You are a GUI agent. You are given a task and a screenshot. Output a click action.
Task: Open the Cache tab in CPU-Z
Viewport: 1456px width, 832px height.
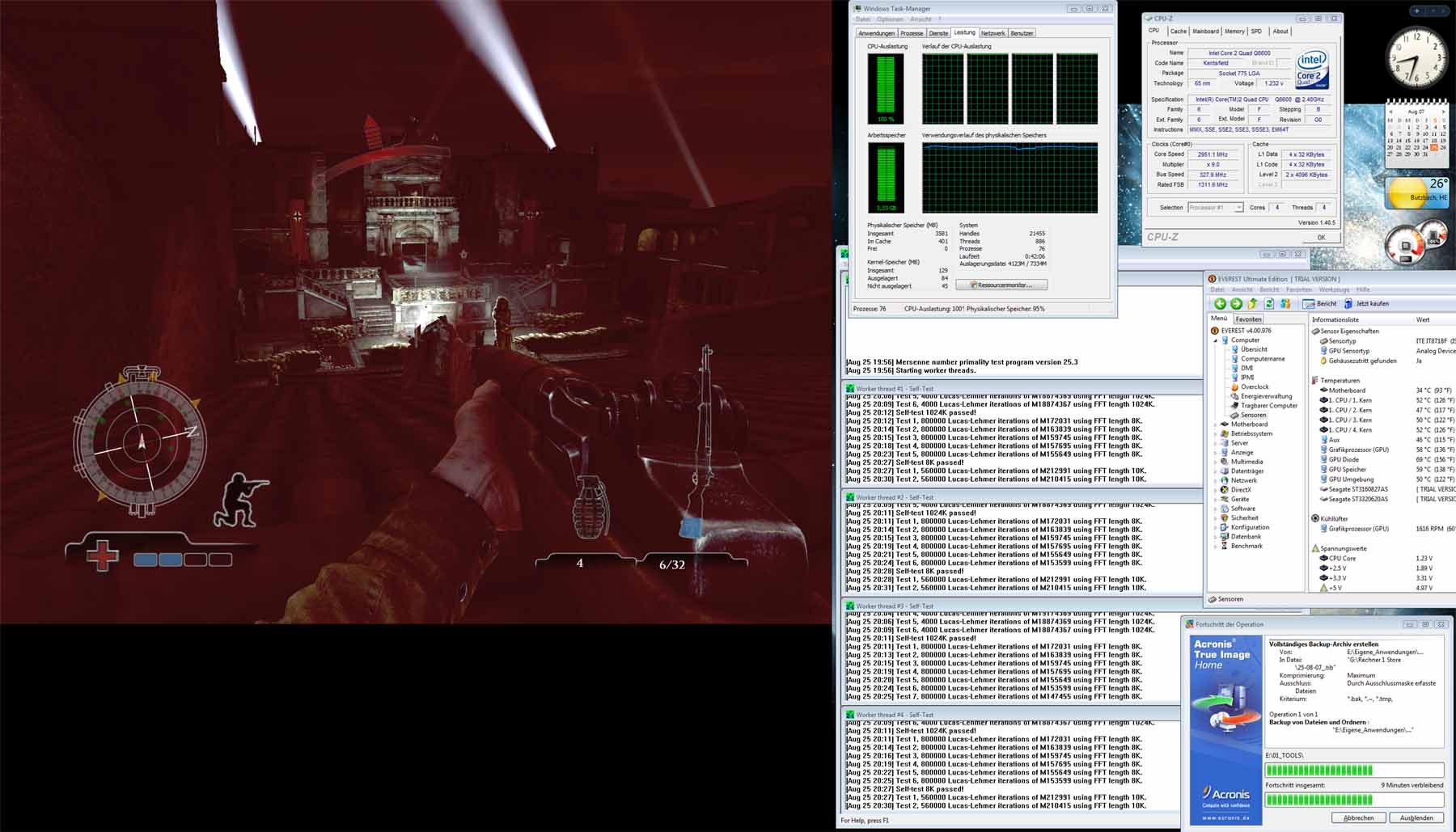pos(1178,32)
